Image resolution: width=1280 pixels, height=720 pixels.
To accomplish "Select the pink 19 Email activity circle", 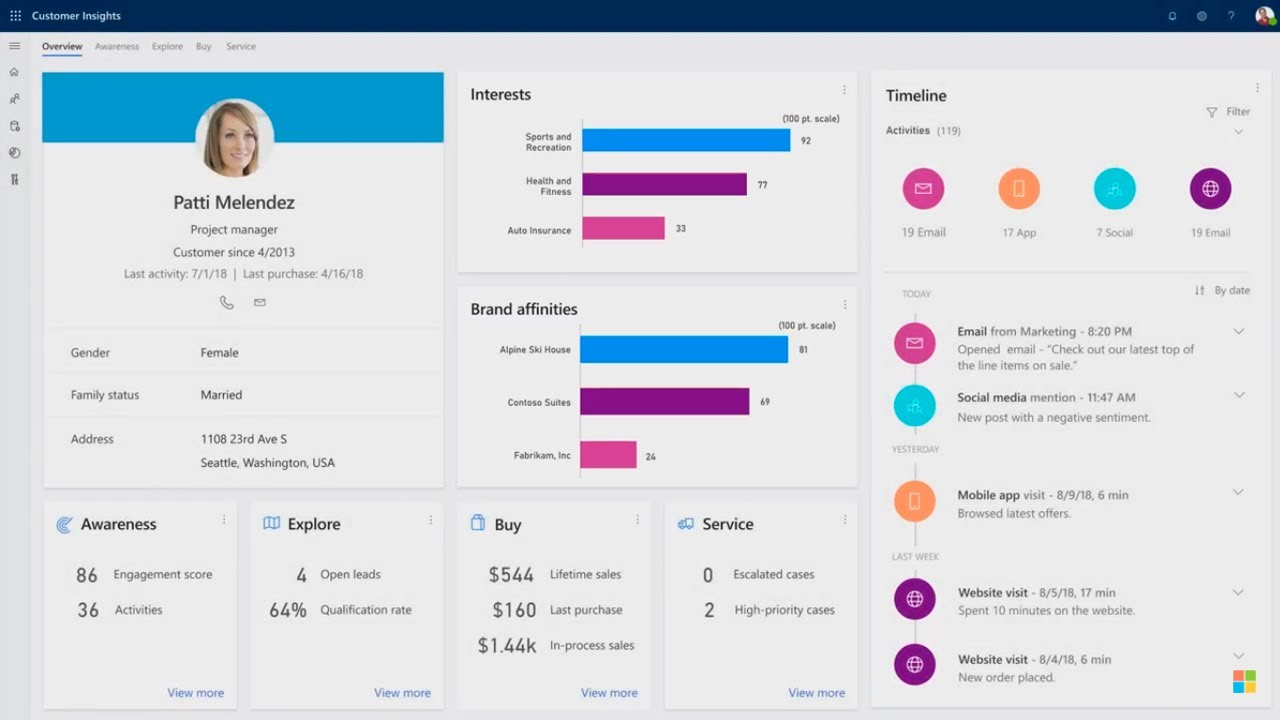I will pyautogui.click(x=923, y=188).
